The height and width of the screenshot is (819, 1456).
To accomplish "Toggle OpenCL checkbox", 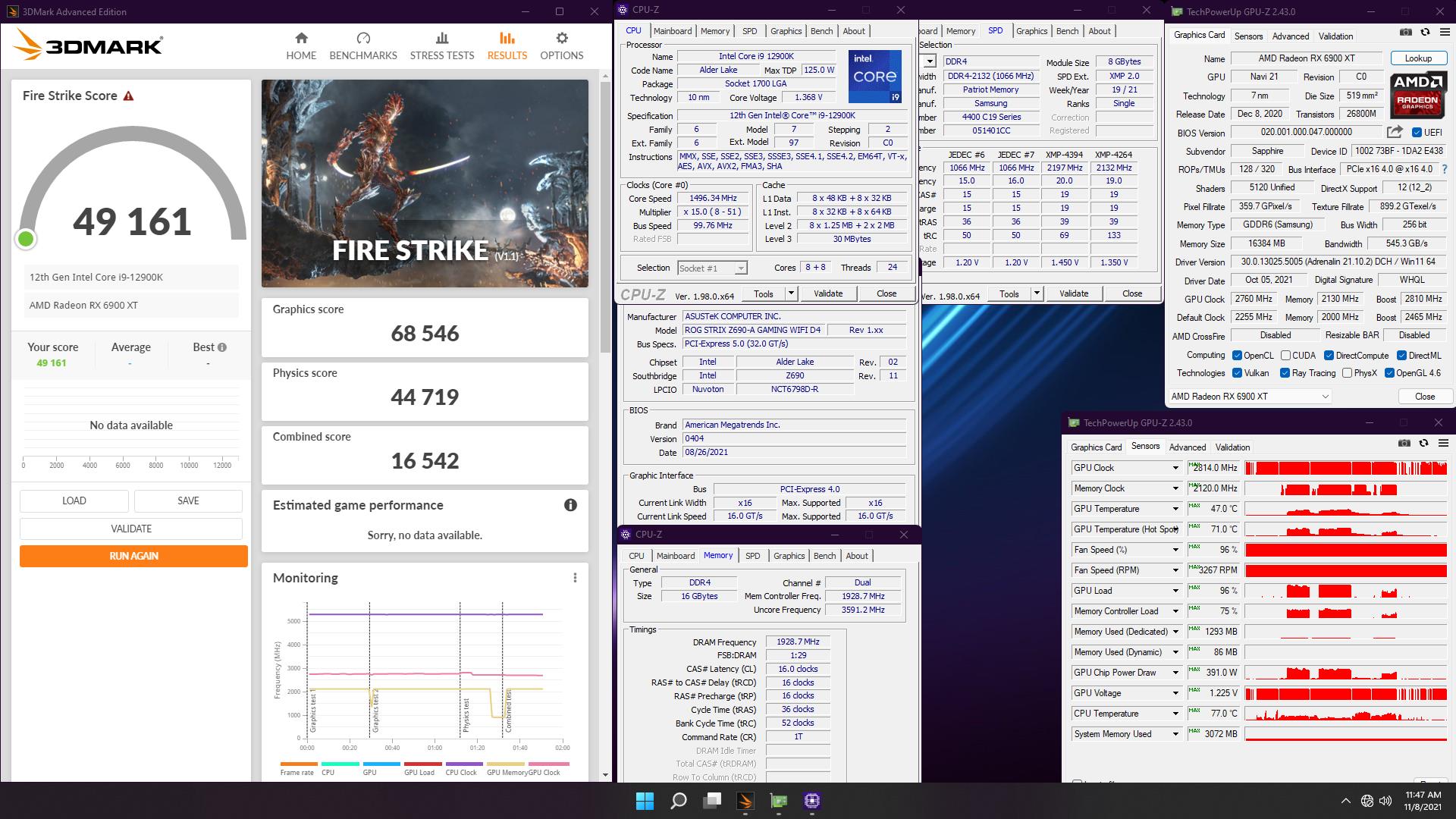I will click(1237, 356).
